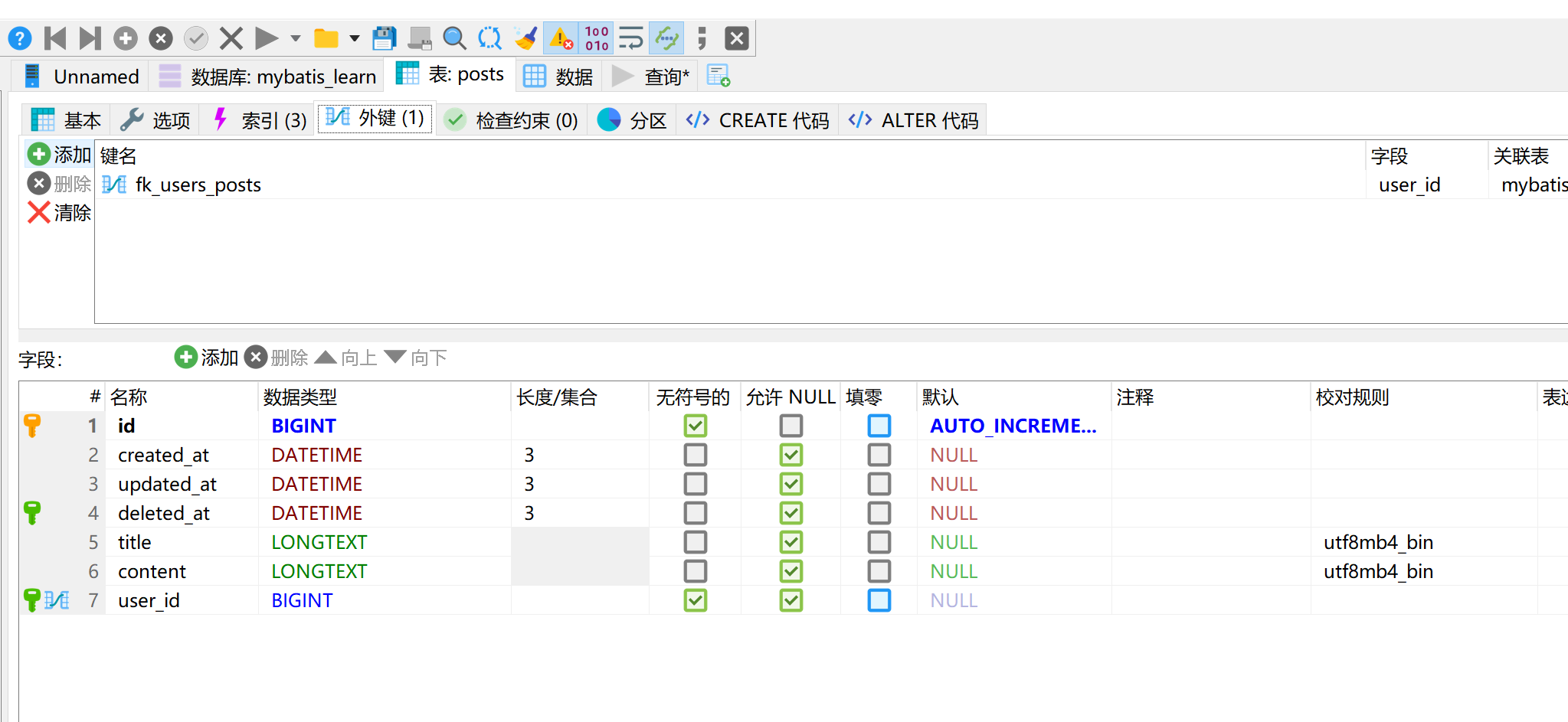Click the save floppy disk icon
The width and height of the screenshot is (1568, 722).
tap(384, 38)
